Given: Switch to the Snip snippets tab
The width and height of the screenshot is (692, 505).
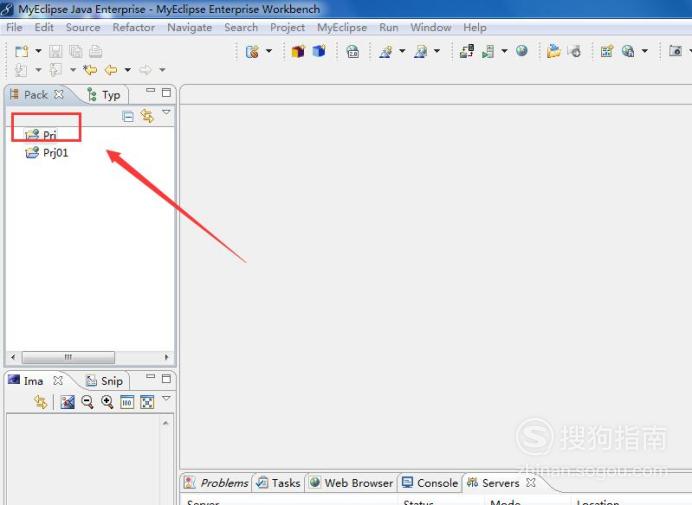Looking at the screenshot, I should pyautogui.click(x=105, y=381).
